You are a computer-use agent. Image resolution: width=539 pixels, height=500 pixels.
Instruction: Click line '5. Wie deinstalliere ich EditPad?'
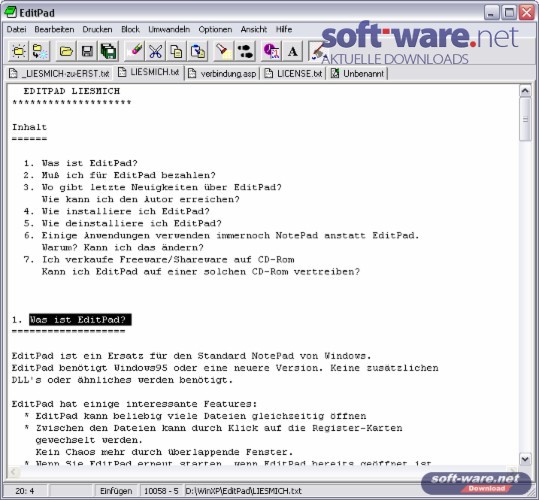[x=122, y=223]
